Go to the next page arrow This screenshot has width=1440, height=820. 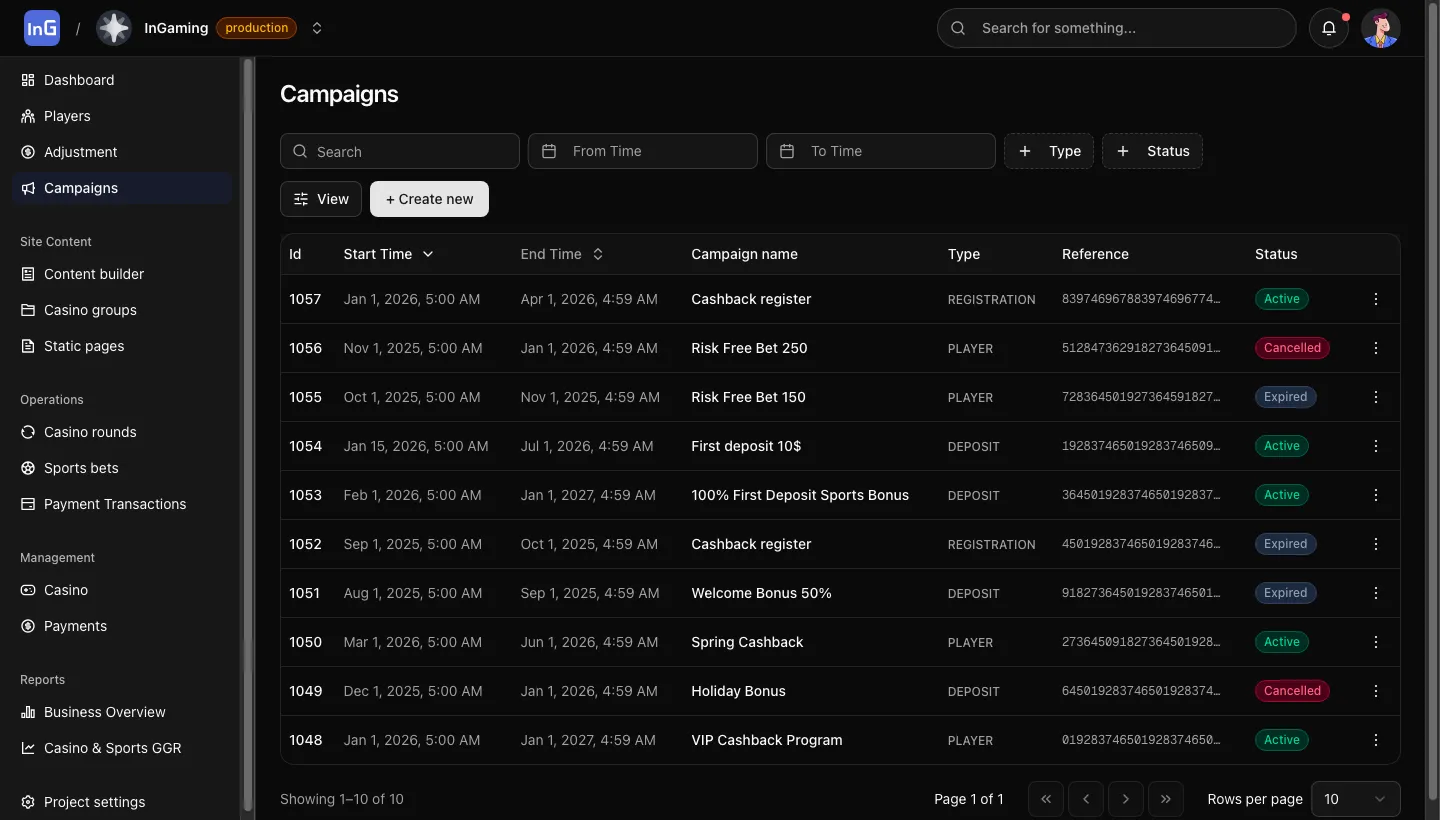pos(1126,799)
